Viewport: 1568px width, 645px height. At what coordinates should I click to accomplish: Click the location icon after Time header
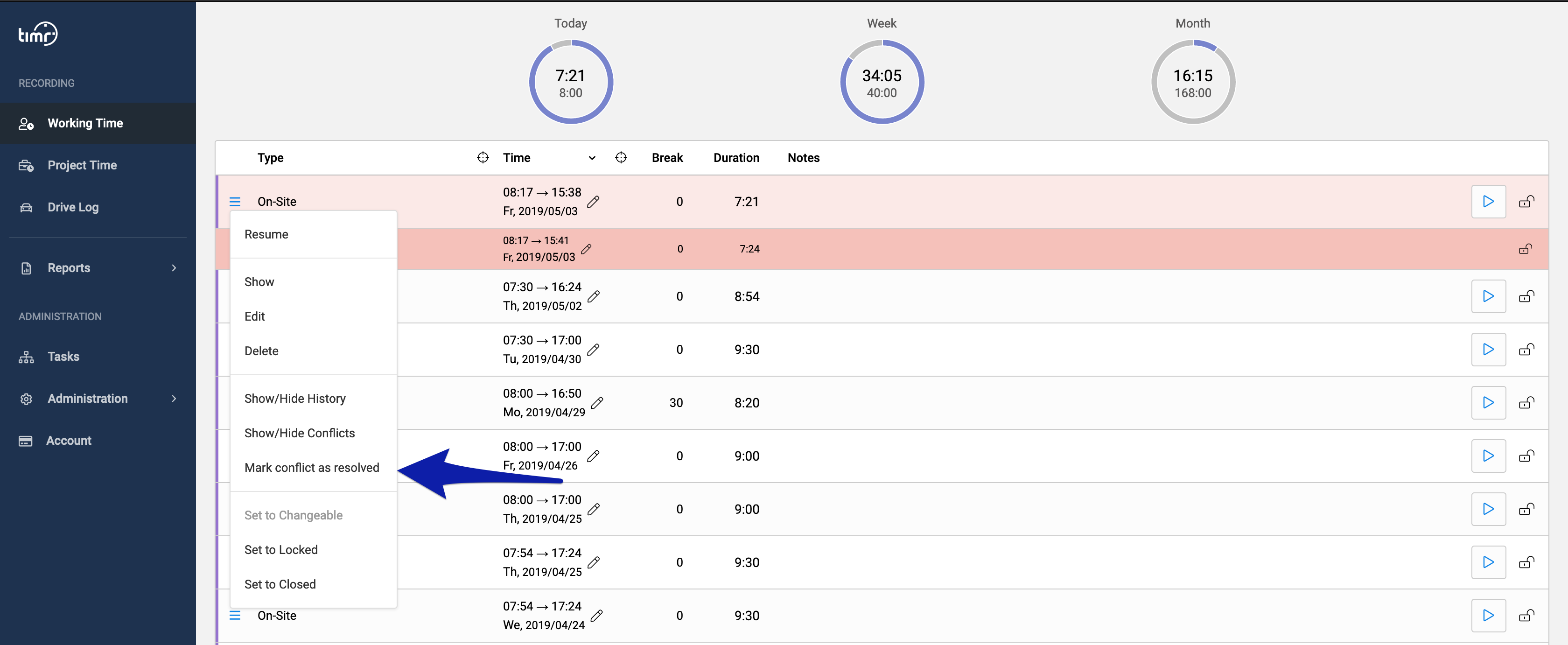[621, 158]
